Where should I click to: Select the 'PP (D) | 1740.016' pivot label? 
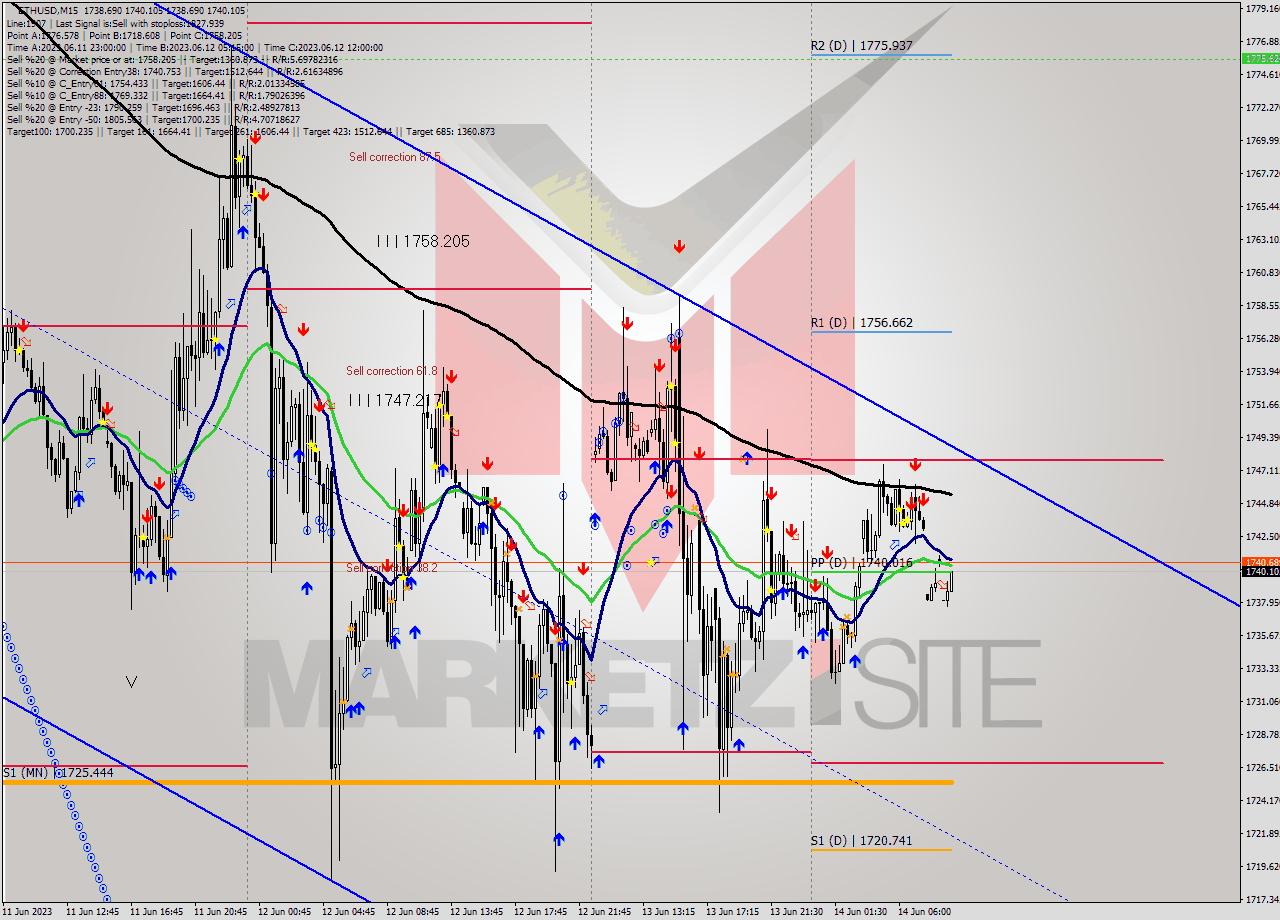point(861,563)
